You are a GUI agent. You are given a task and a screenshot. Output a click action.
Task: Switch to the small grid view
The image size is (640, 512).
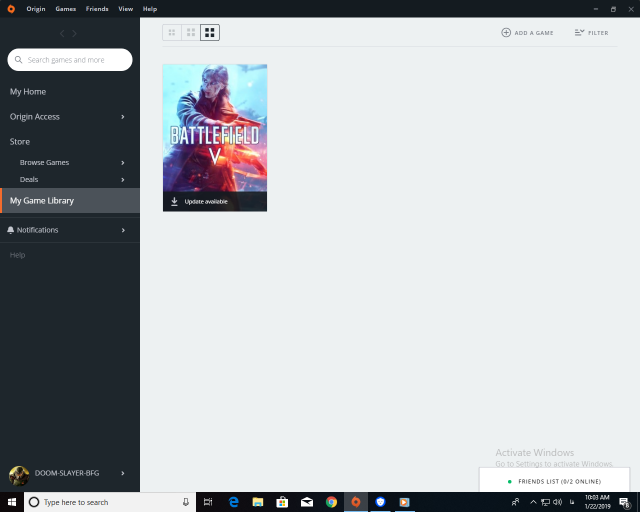pos(172,32)
